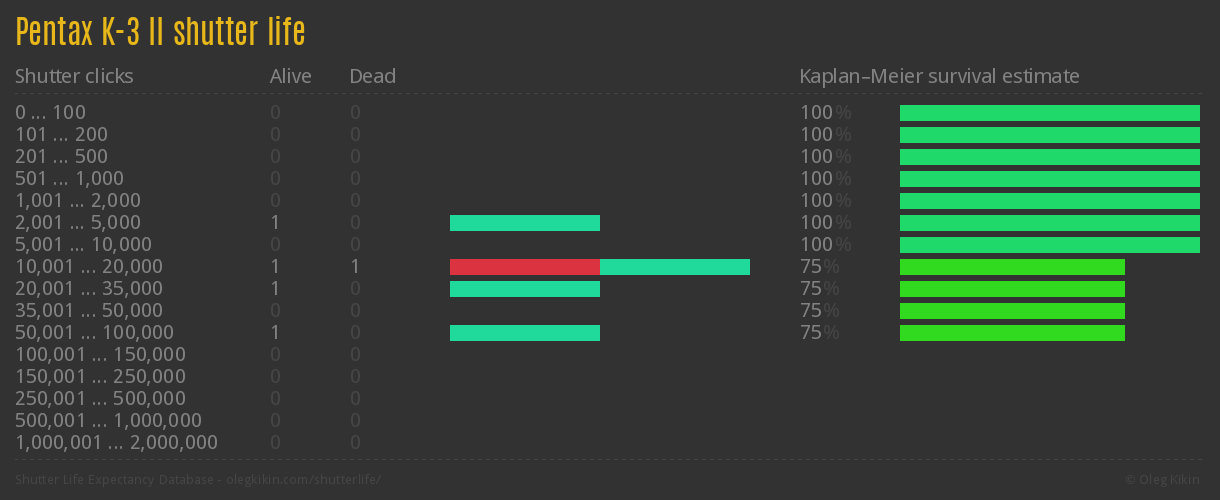Click the 75% label for 50,001 ... 100,000
Screen dimensions: 1220x500
pyautogui.click(x=819, y=333)
